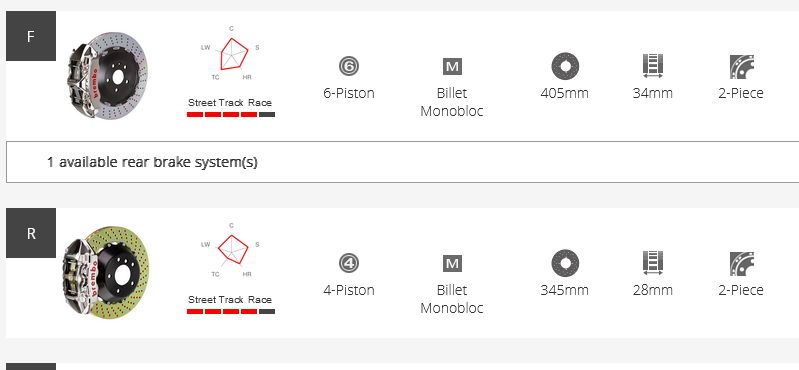
Task: Click the rear 2-Piece disc type icon
Action: 741,264
